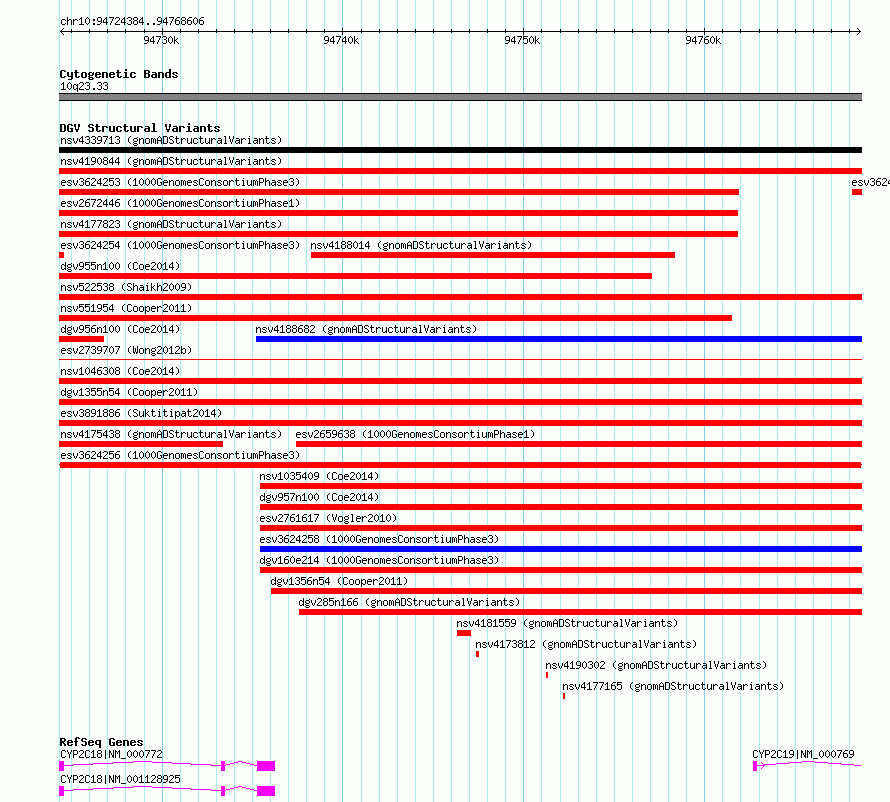This screenshot has height=802, width=890.
Task: Click the right arrowhead of the ruler
Action: tap(859, 31)
